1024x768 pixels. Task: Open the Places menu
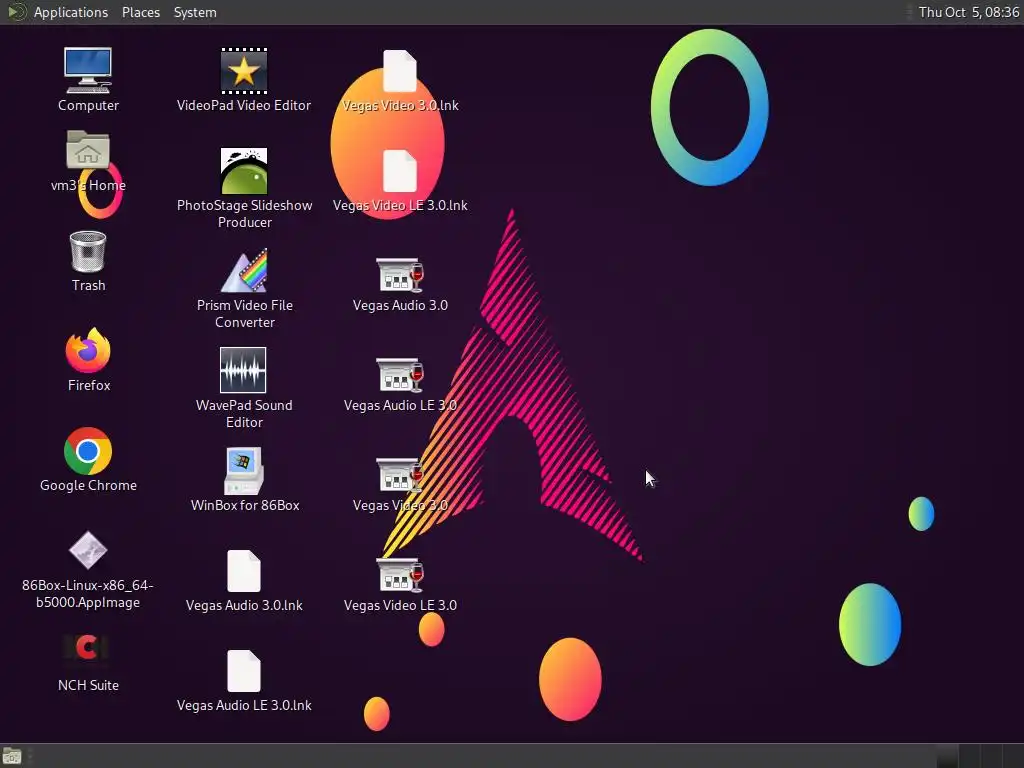pos(141,12)
